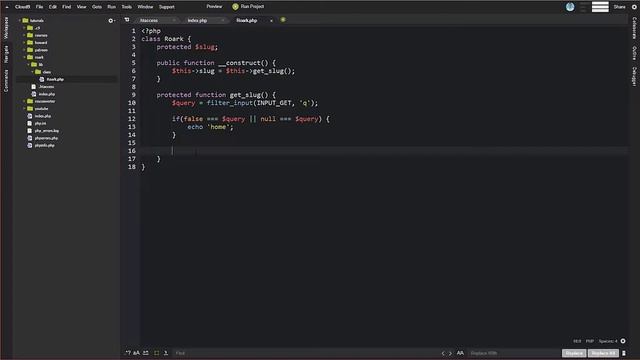Click the PHP syntax mode in status bar
This screenshot has width=640, height=360.
pos(590,341)
